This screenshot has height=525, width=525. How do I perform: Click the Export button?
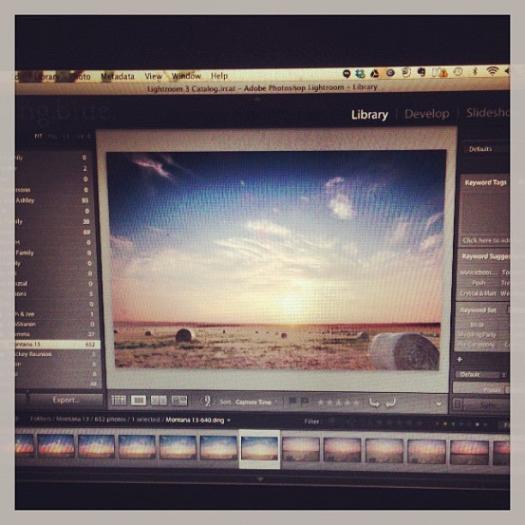pyautogui.click(x=66, y=400)
